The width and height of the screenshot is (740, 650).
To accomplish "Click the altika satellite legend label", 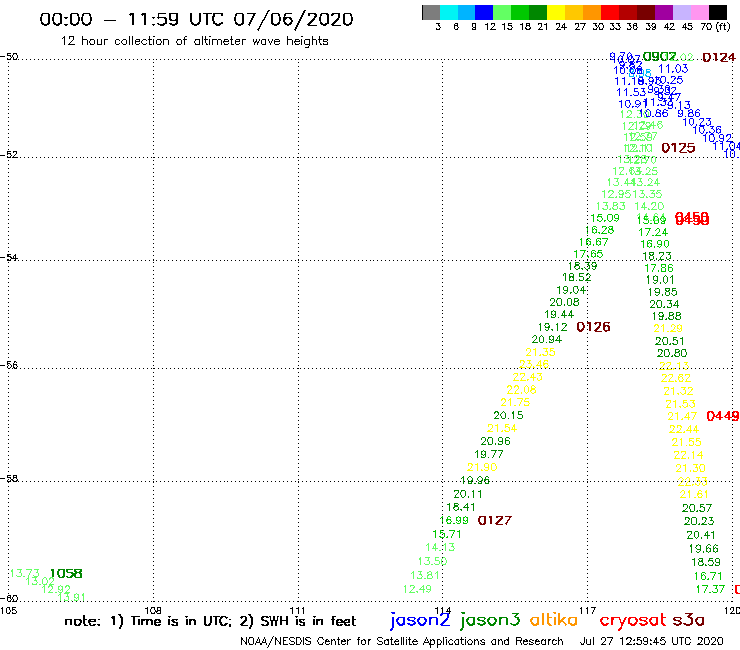I will click(554, 619).
